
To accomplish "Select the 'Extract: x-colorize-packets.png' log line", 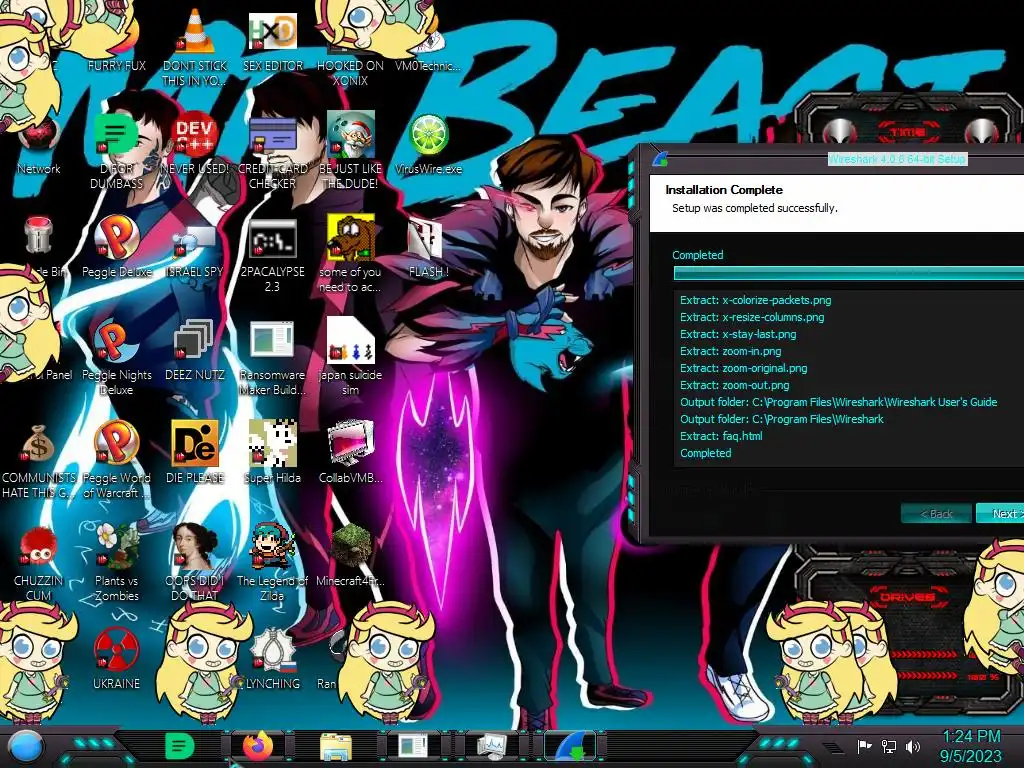I will pos(755,300).
